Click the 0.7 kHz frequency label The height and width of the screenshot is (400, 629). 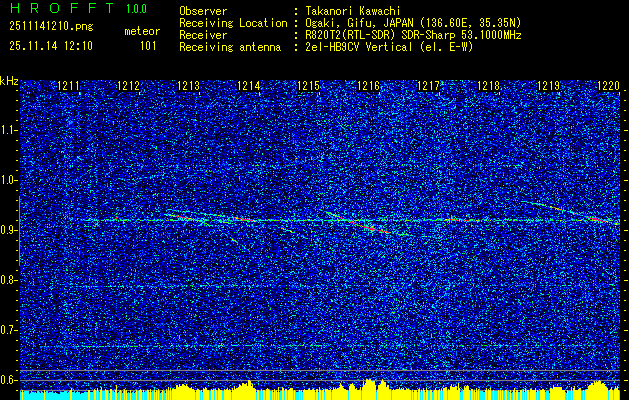[x=9, y=330]
